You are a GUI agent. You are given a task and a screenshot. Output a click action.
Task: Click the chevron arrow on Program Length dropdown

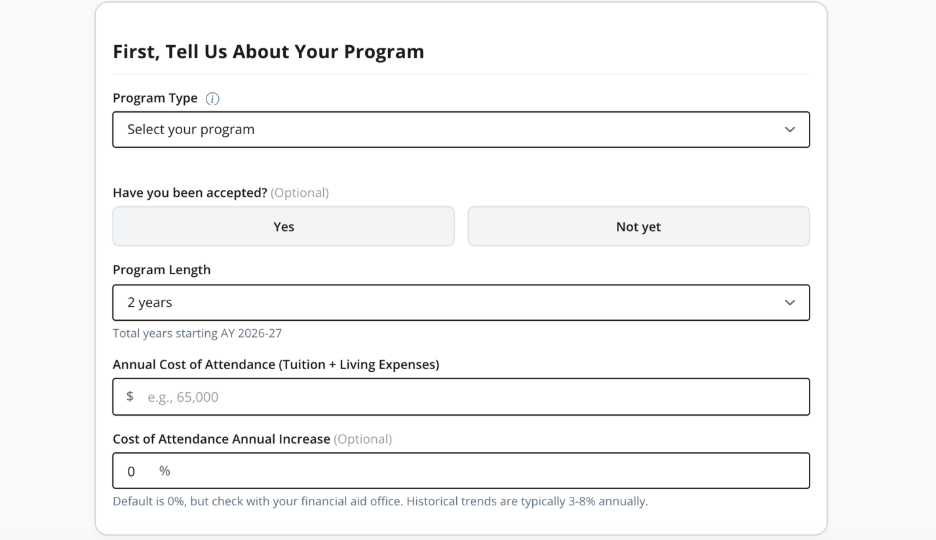click(x=790, y=303)
